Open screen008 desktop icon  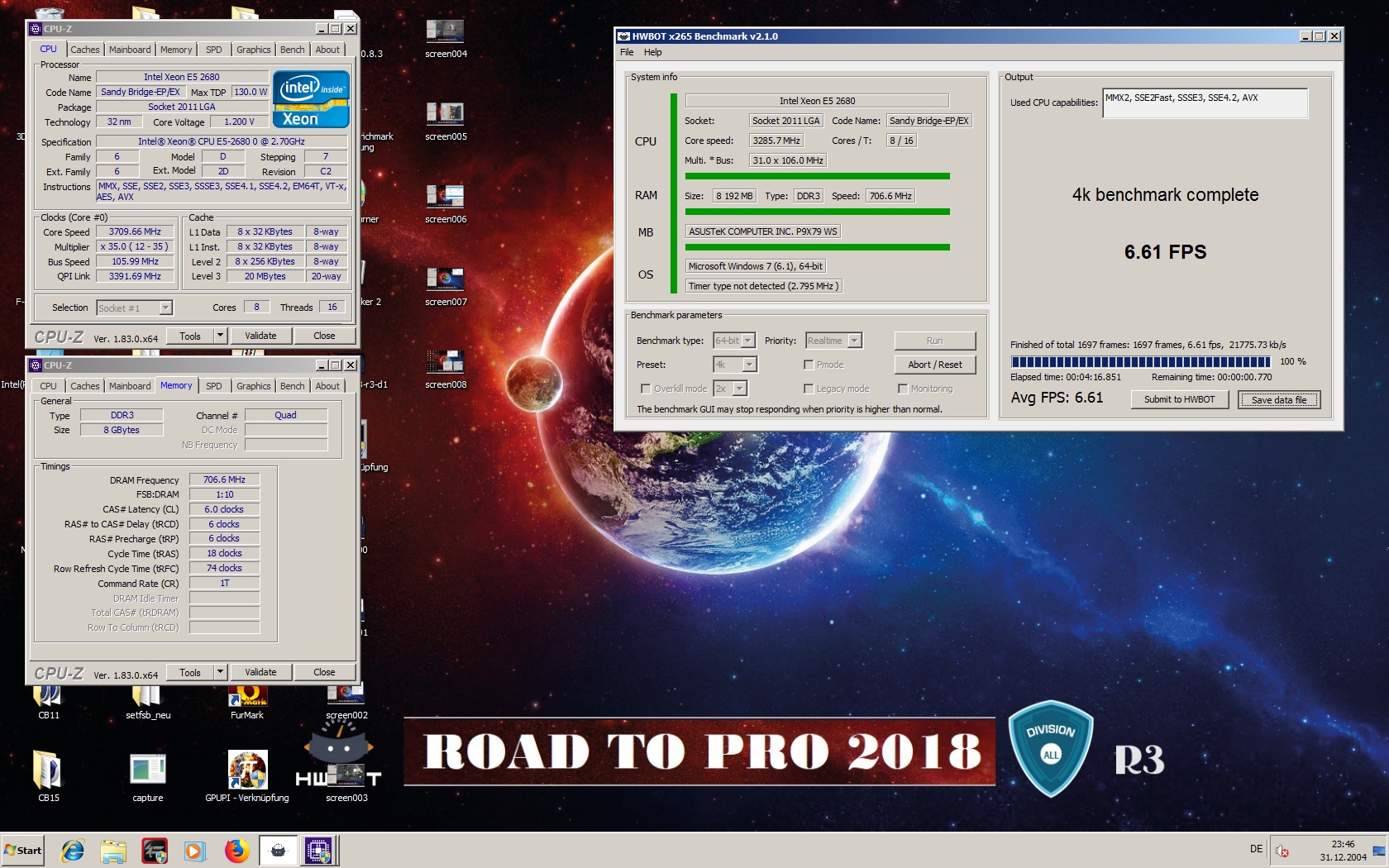(446, 369)
